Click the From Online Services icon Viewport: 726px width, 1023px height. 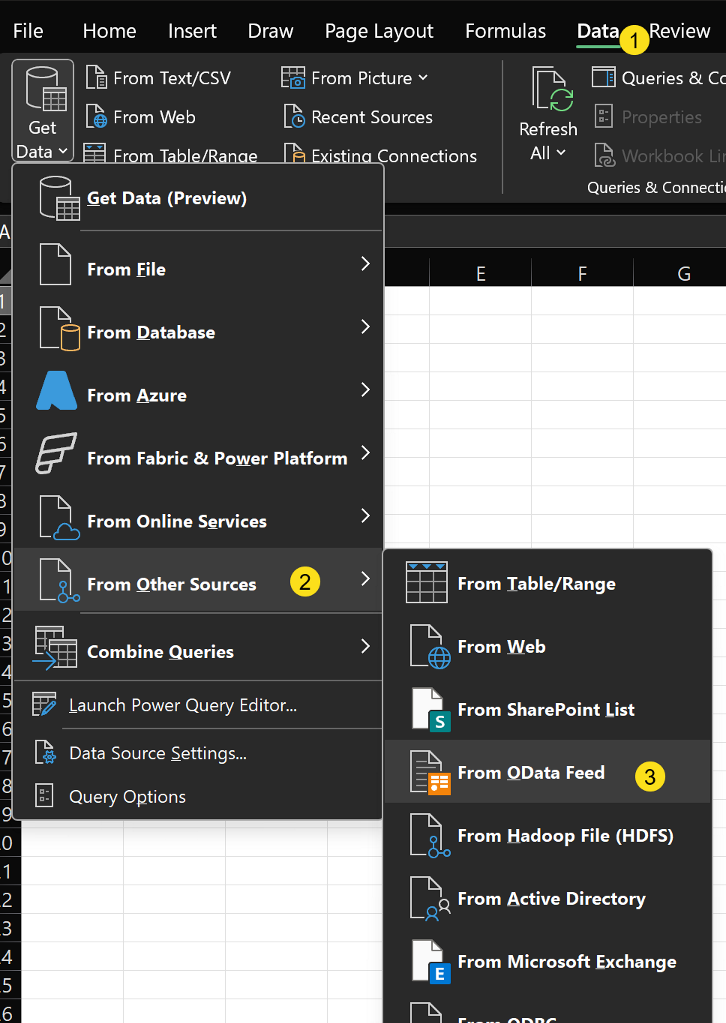59,517
